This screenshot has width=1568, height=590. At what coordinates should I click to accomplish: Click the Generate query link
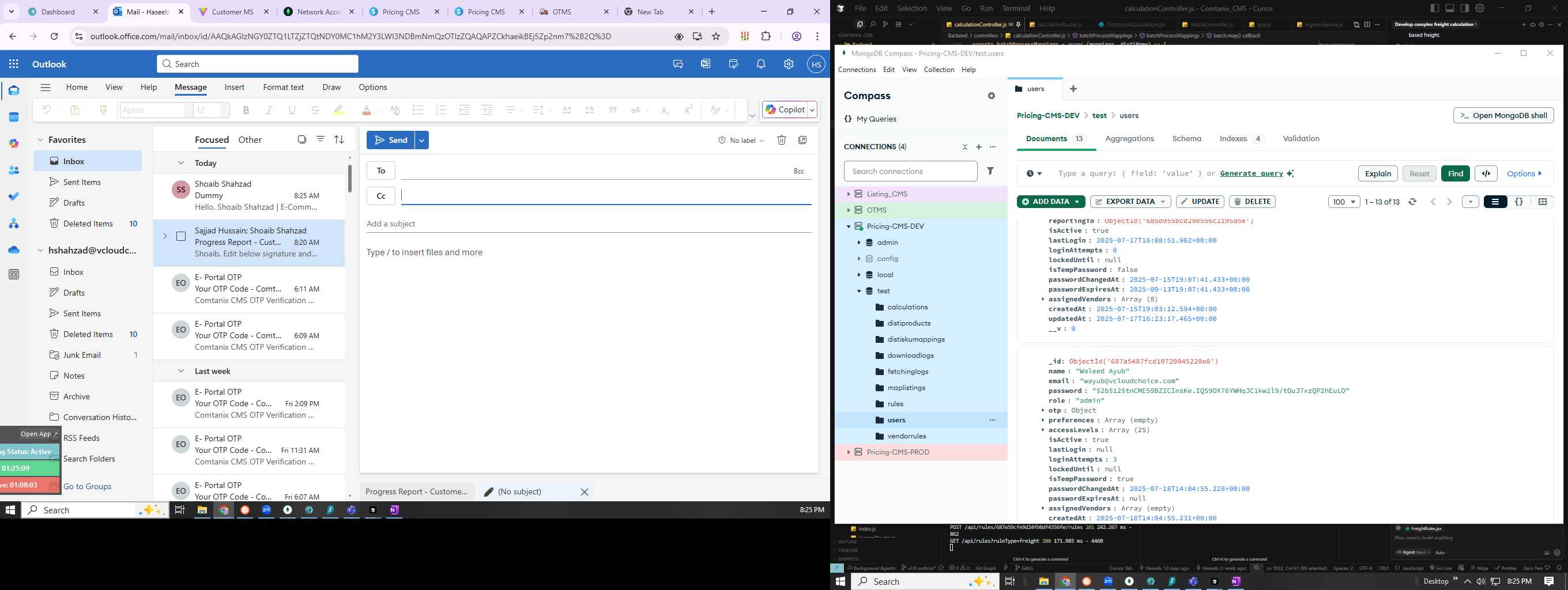click(1252, 173)
